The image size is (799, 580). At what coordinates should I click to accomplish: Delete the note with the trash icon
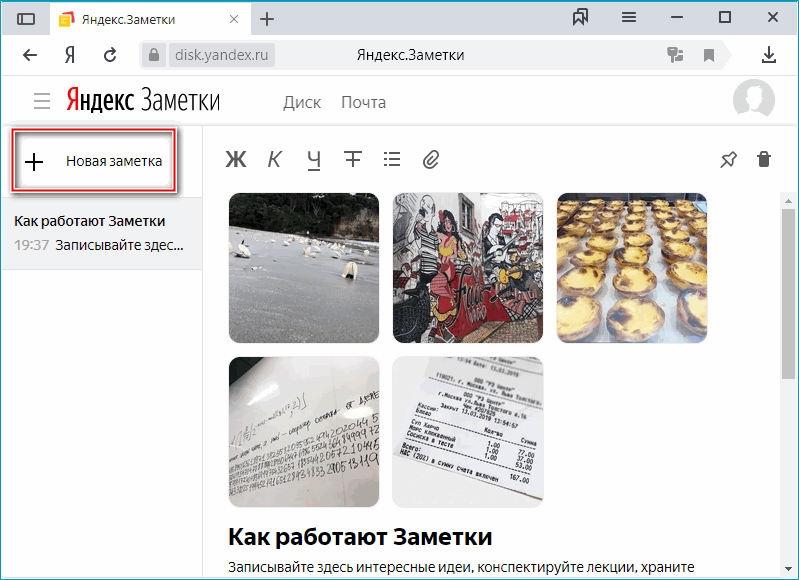764,159
